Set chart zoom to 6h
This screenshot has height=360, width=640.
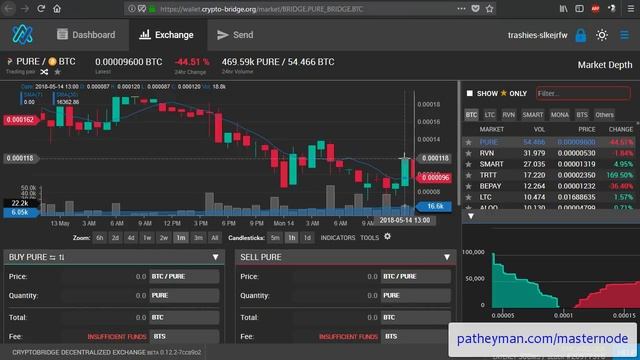click(x=100, y=238)
